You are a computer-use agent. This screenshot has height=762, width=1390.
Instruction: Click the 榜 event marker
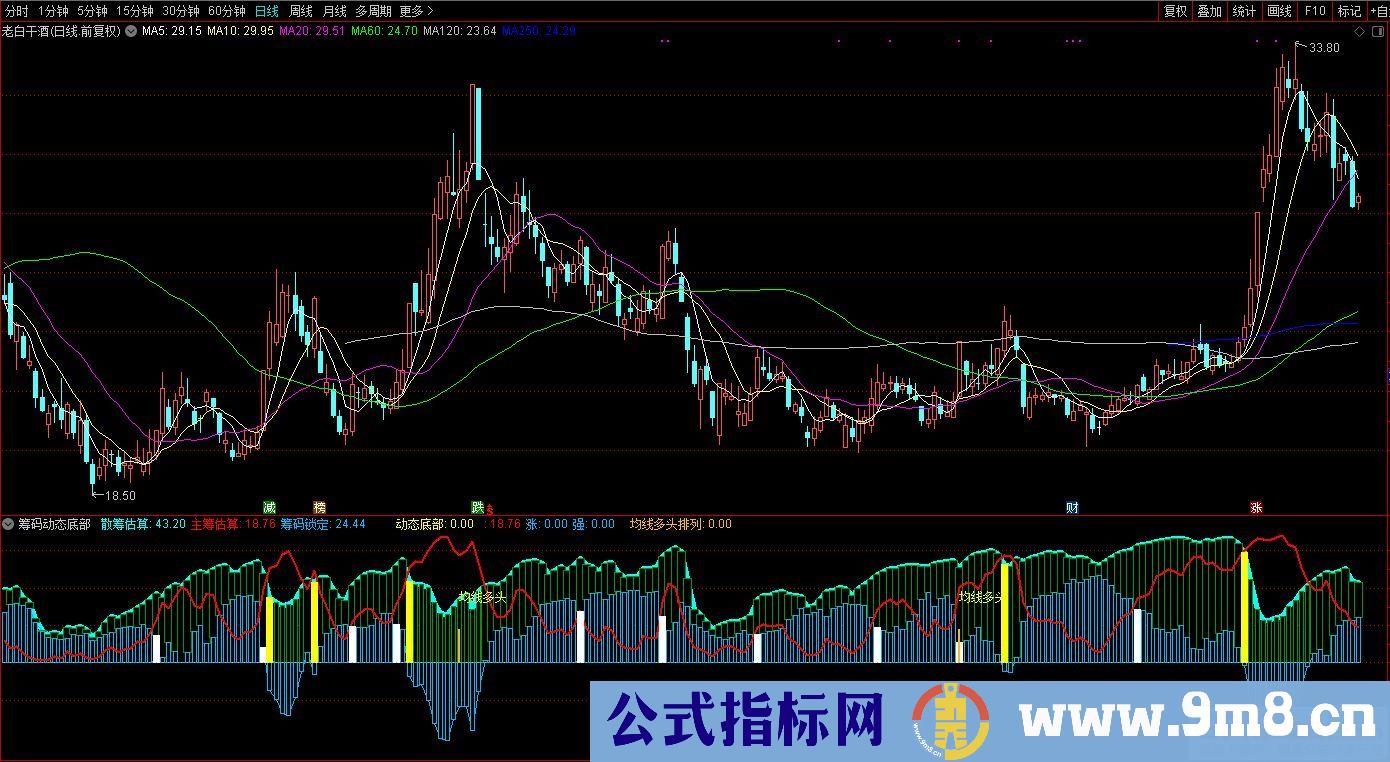tap(319, 508)
